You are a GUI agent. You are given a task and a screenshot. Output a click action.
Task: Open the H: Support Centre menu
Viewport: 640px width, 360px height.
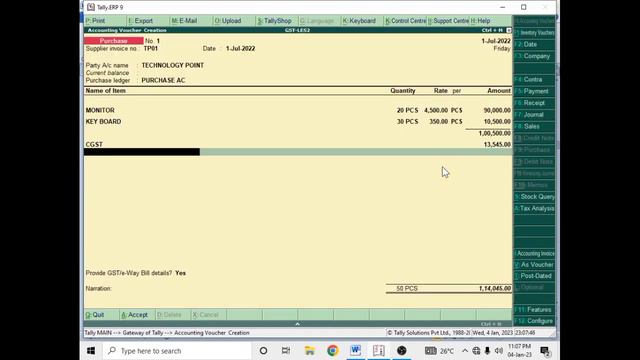(x=448, y=21)
